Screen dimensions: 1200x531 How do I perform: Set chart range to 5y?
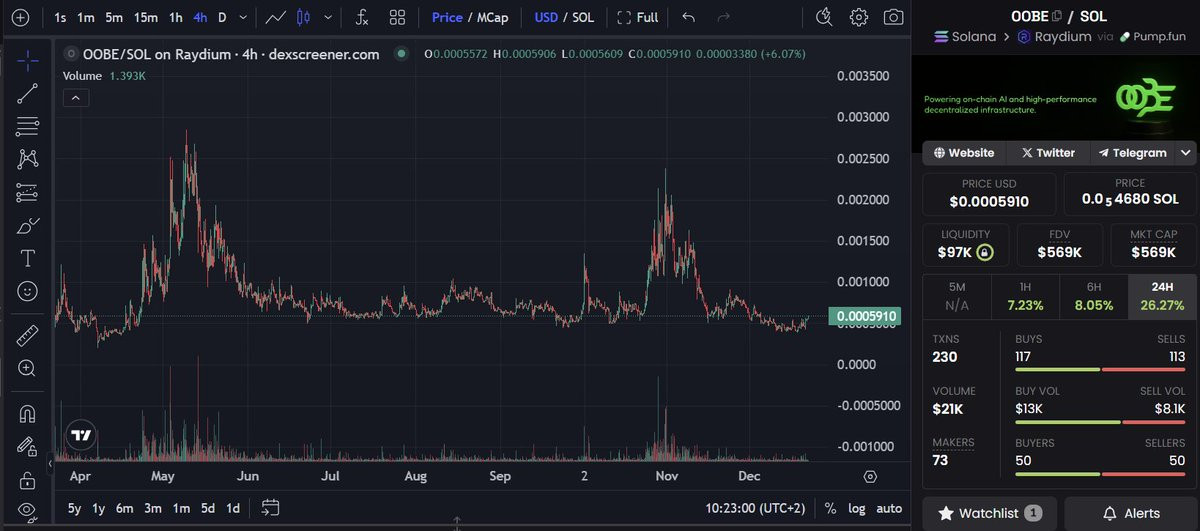pyautogui.click(x=74, y=508)
